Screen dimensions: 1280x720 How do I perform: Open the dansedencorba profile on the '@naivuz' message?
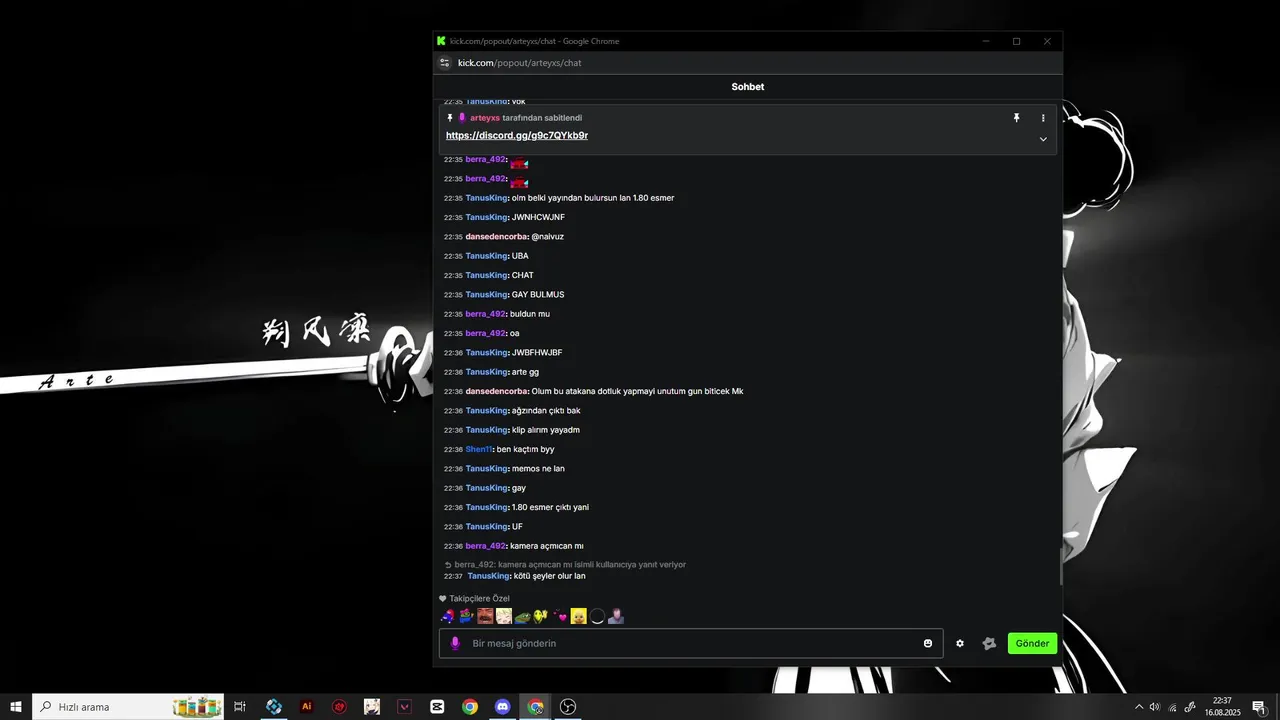(496, 237)
